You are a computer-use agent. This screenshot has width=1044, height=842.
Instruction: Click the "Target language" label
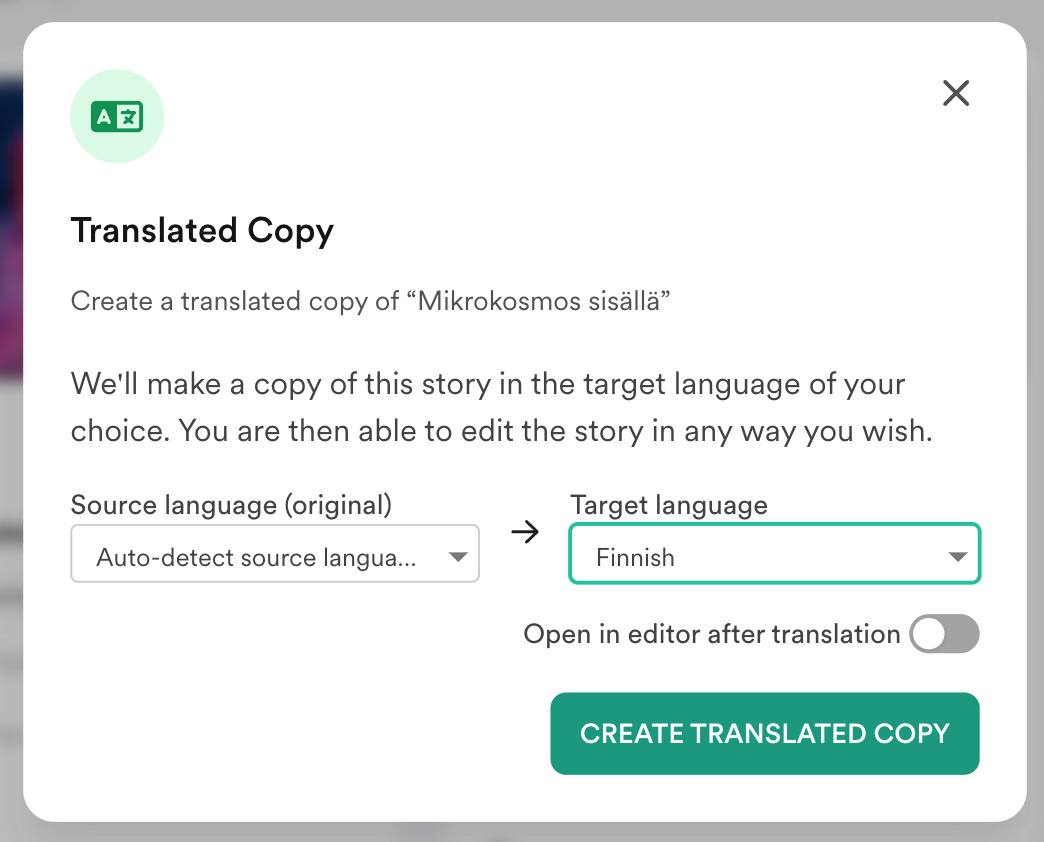669,505
